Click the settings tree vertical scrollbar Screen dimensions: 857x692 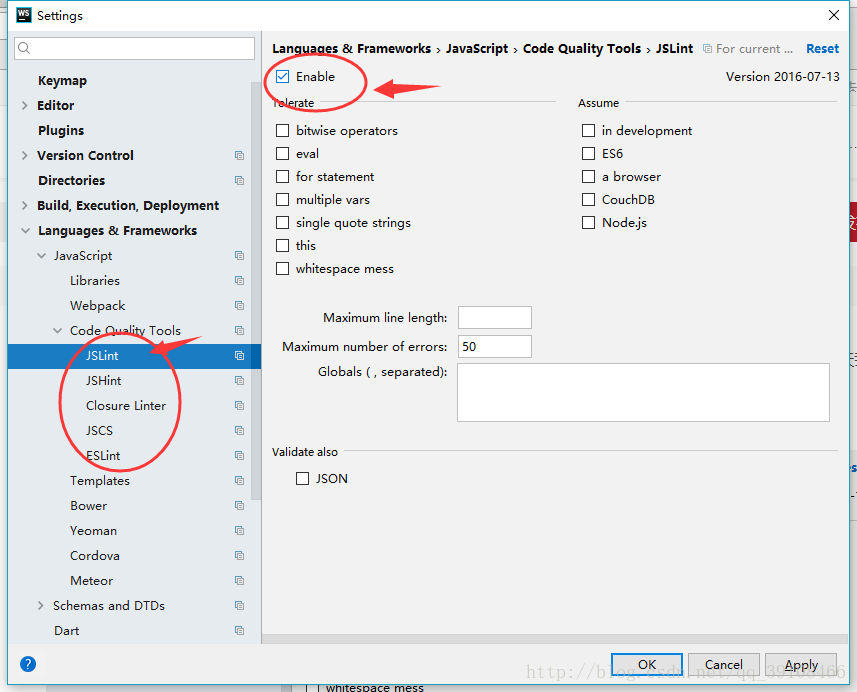256,290
